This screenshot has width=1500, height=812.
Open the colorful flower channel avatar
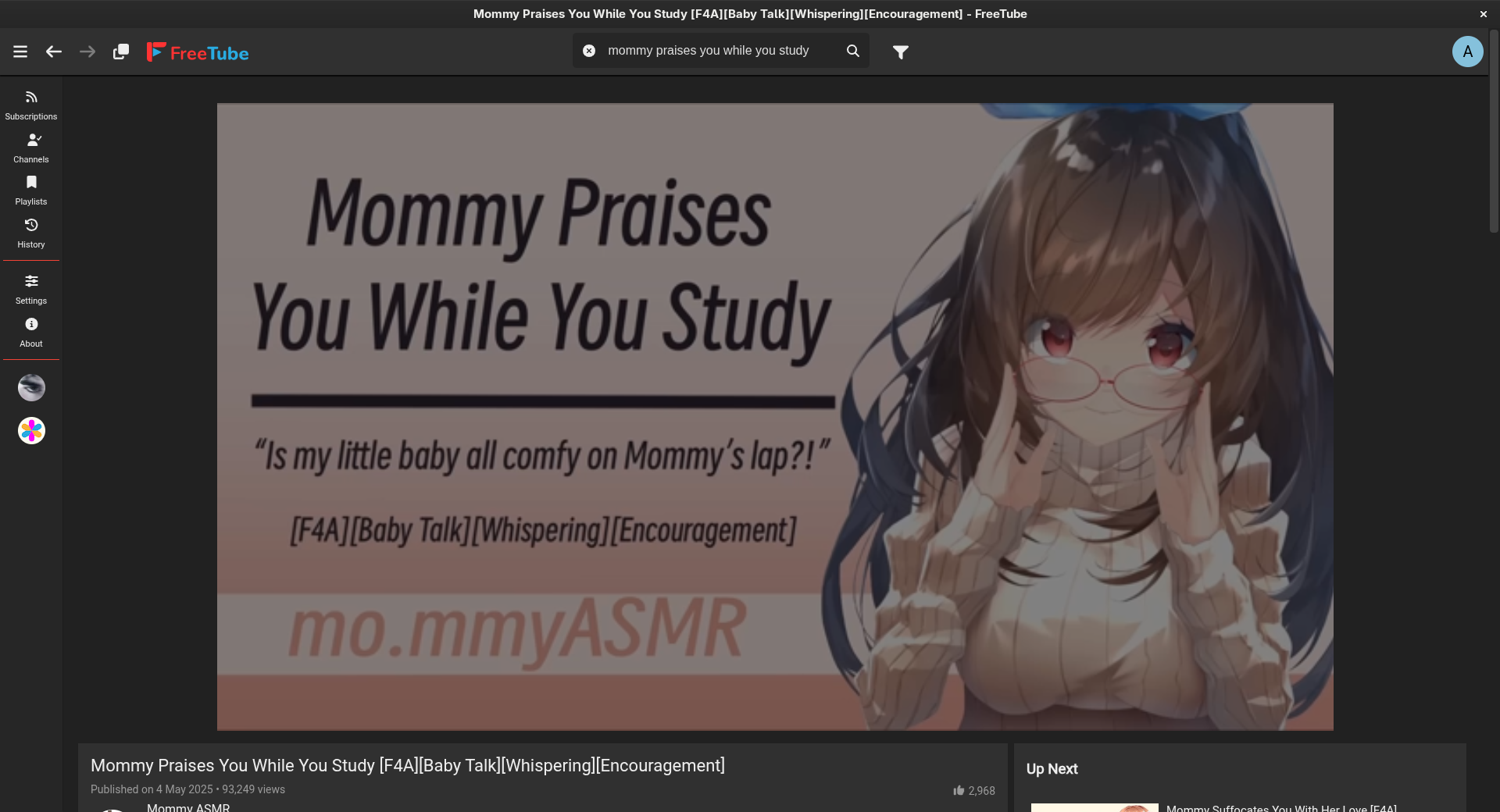[31, 430]
